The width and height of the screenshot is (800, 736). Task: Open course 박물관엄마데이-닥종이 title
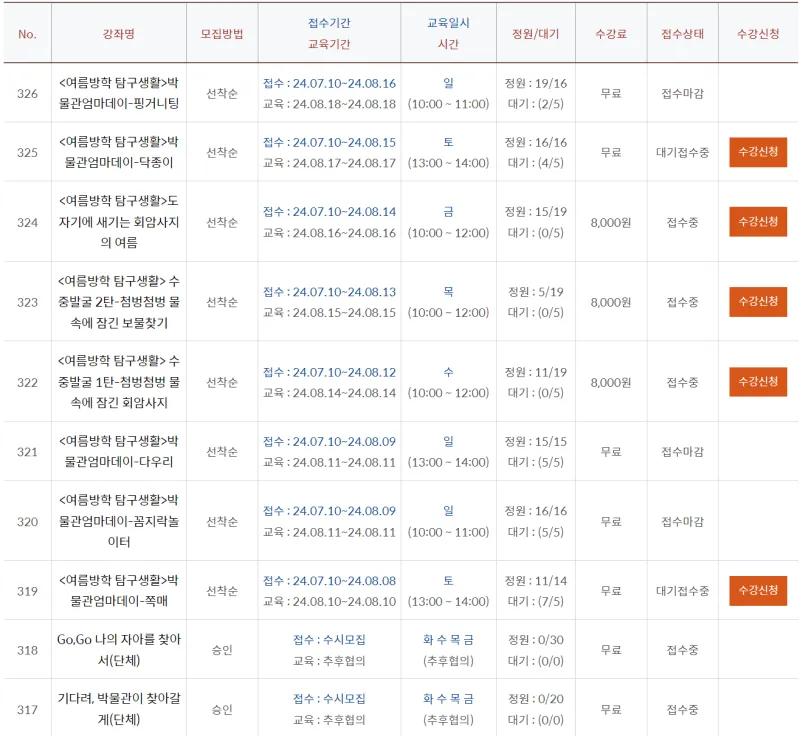tap(119, 152)
